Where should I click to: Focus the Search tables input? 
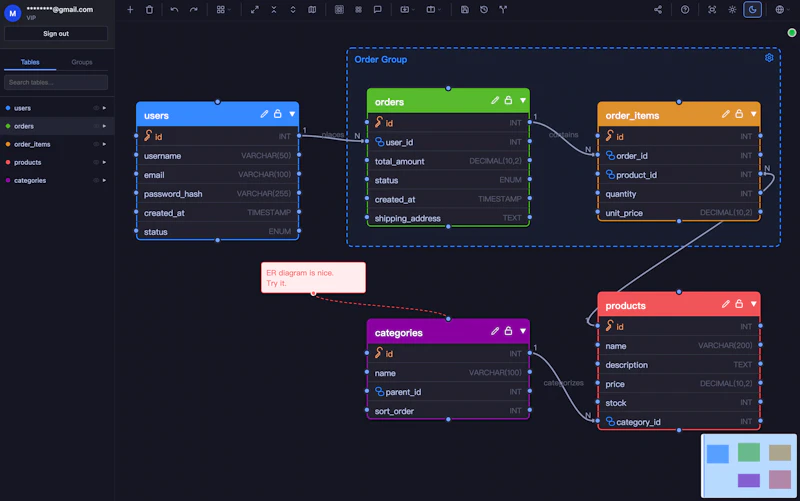[56, 82]
